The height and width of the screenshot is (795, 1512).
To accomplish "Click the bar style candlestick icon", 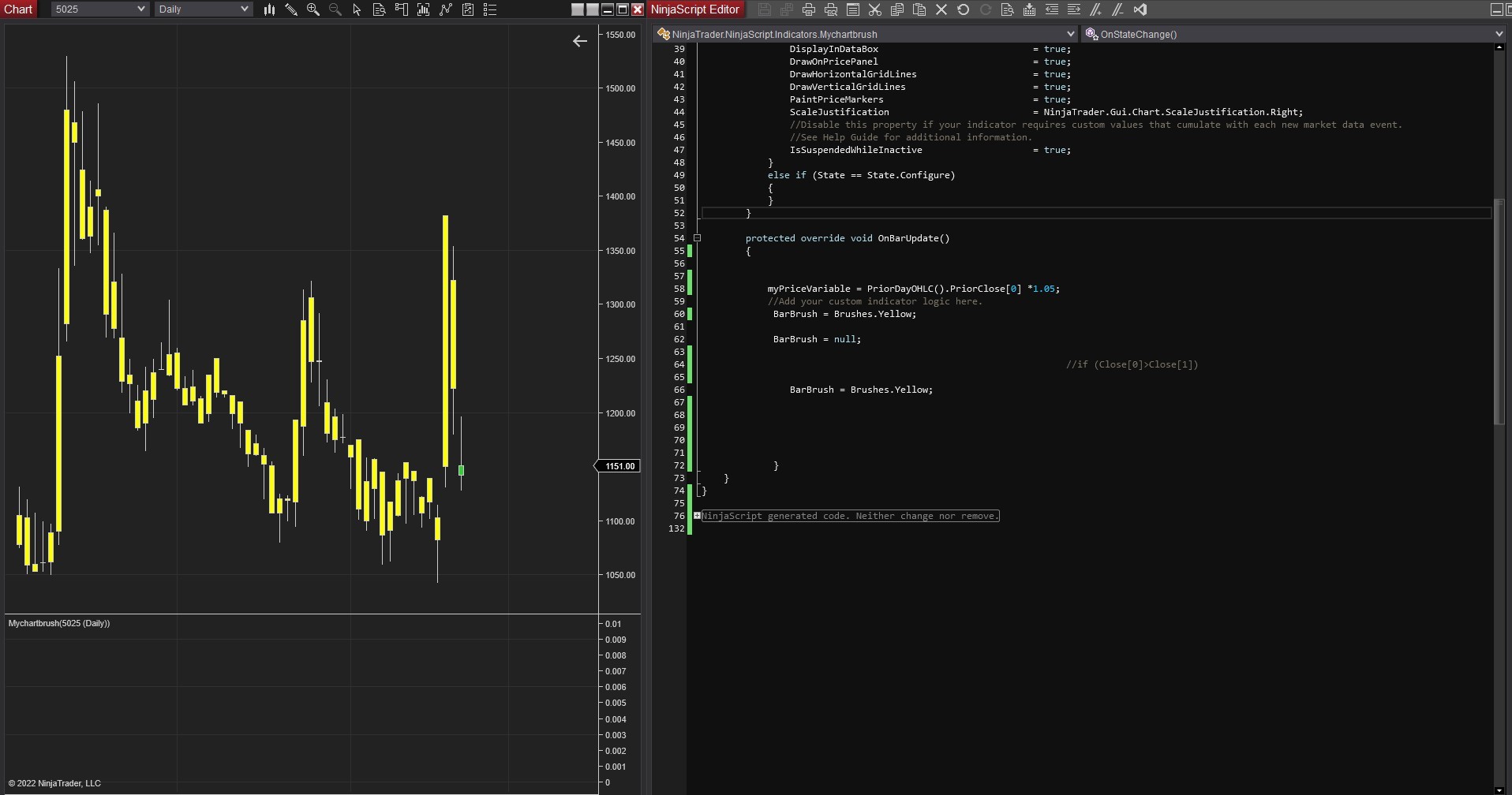I will [x=269, y=9].
